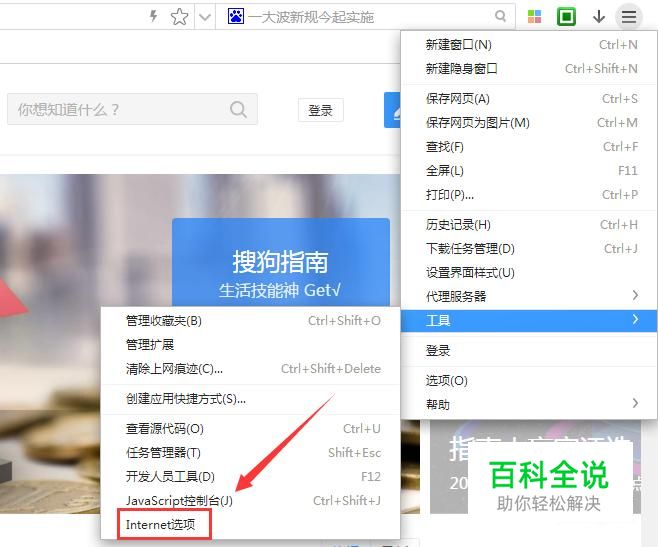Image resolution: width=658 pixels, height=547 pixels.
Task: Select 管理扩展 in submenu
Action: point(251,345)
